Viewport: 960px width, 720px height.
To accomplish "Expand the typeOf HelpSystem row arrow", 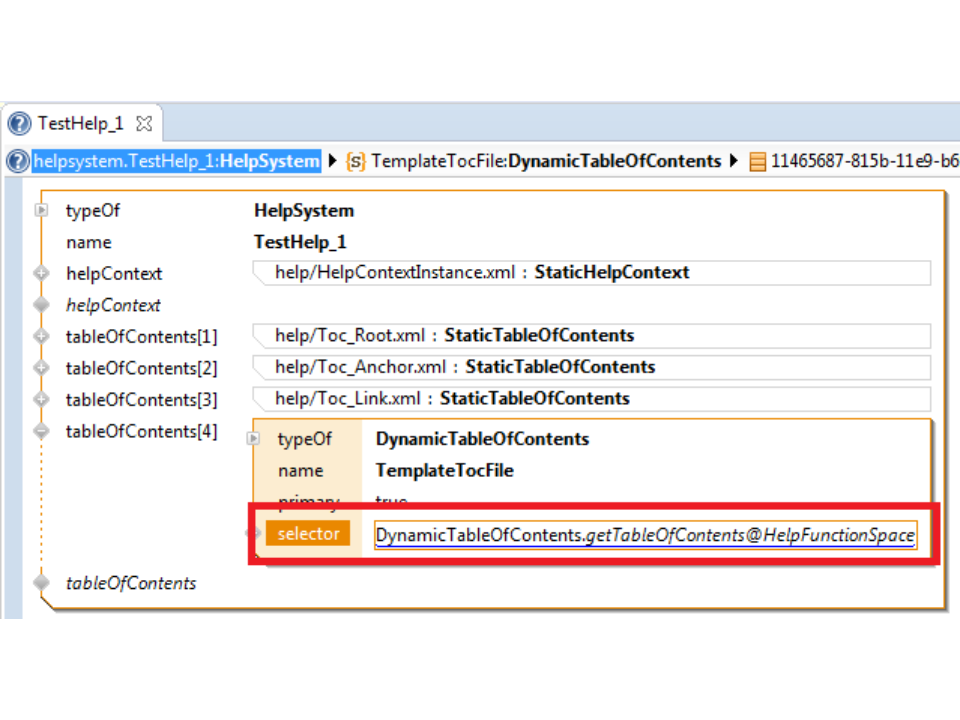I will [x=42, y=211].
